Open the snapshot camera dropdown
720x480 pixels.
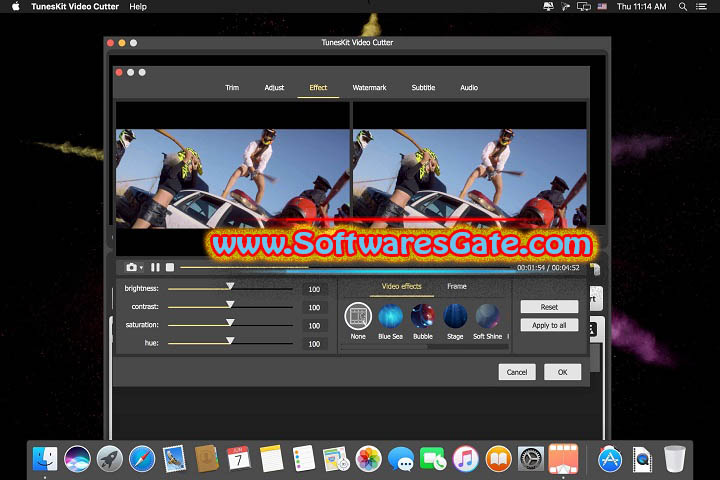(134, 267)
